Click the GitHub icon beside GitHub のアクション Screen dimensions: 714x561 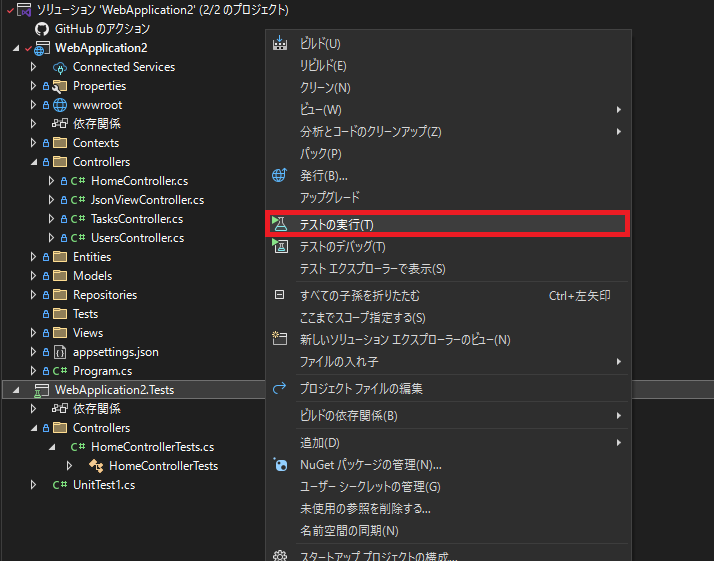pyautogui.click(x=41, y=29)
